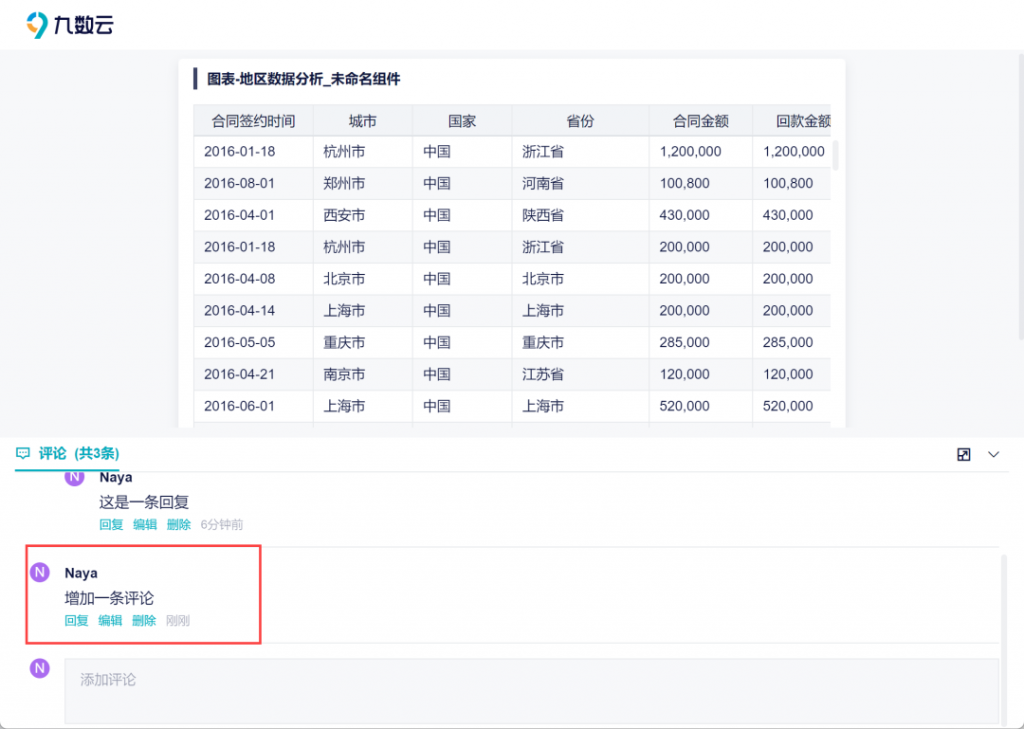This screenshot has width=1024, height=729.
Task: Click the 6分钟前 timestamp
Action: click(x=221, y=525)
